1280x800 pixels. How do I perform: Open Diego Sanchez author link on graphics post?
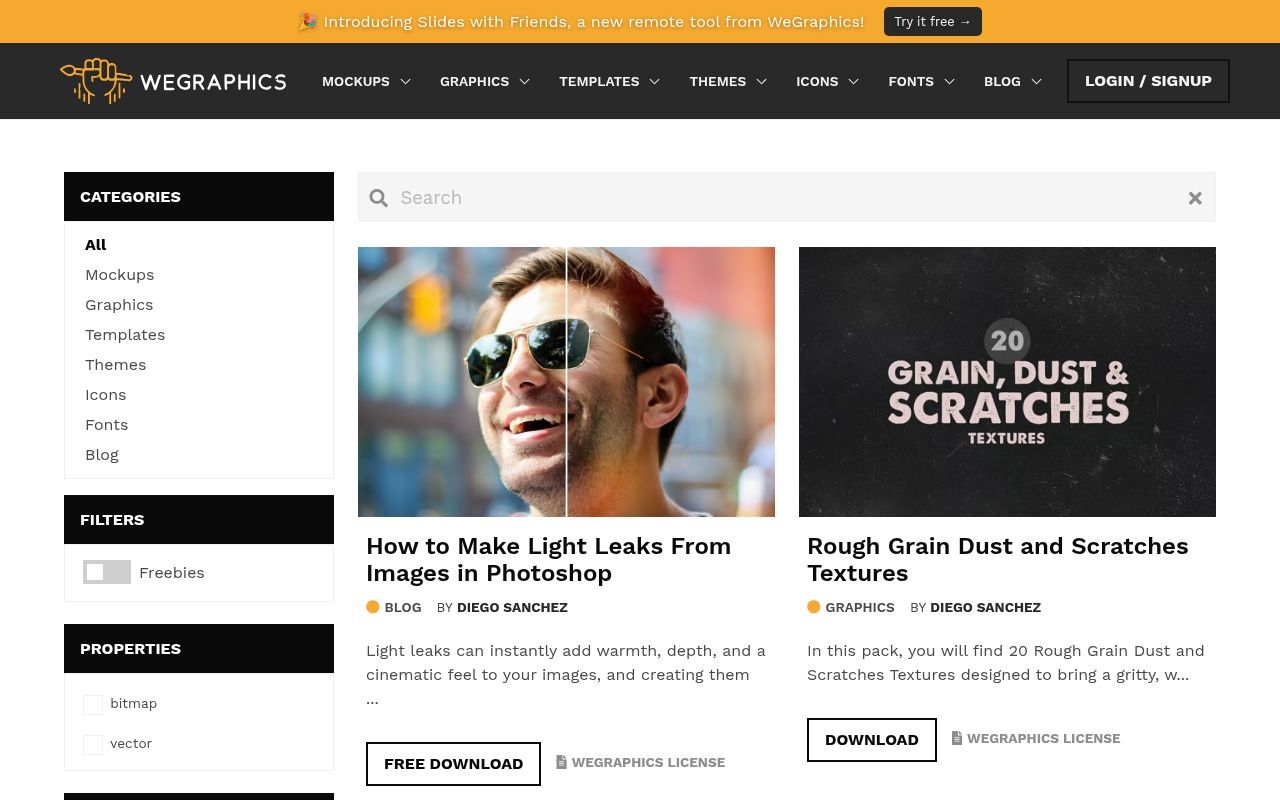coord(985,607)
